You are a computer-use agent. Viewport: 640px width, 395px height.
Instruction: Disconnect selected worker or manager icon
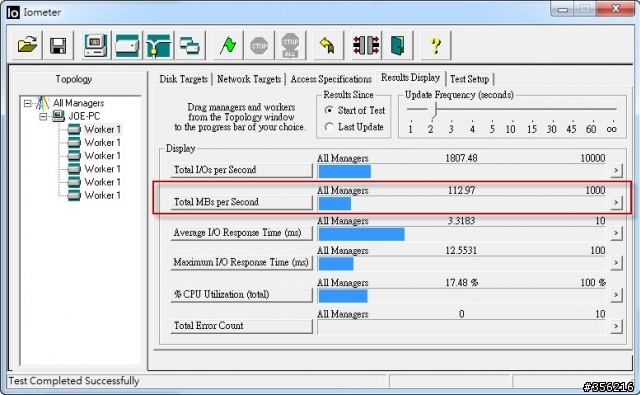(x=366, y=45)
